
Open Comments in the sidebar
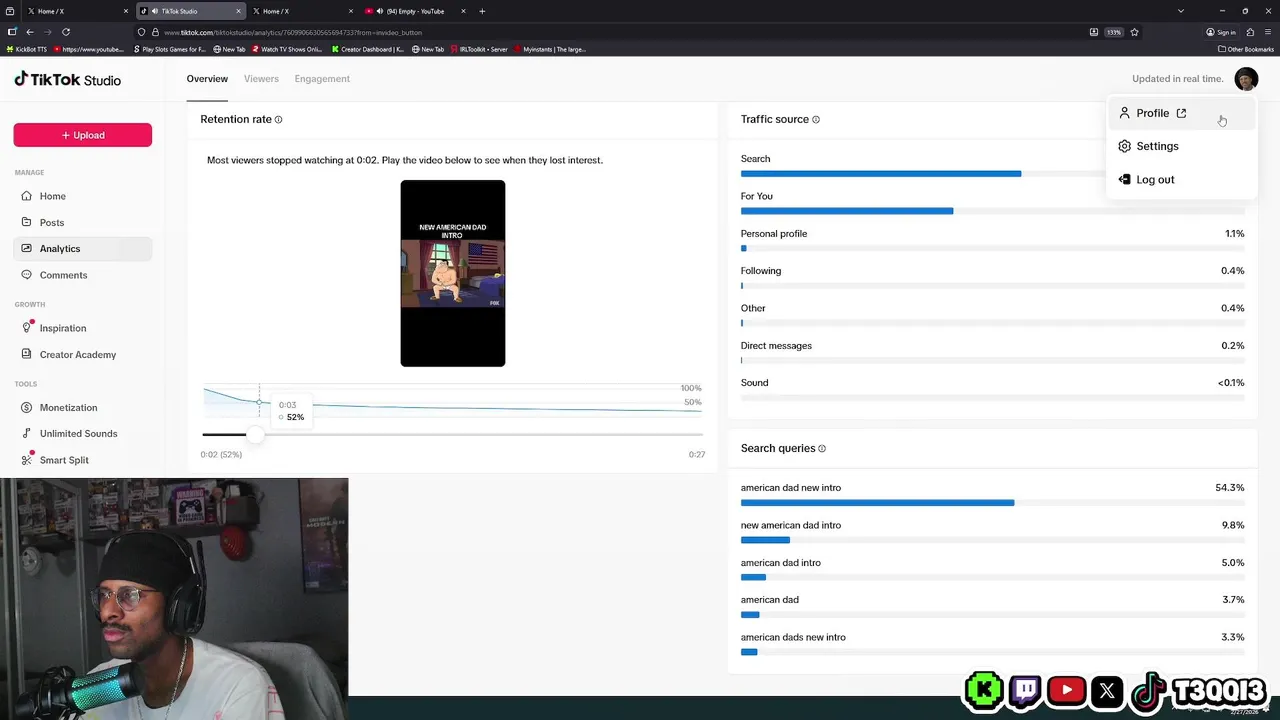(83, 275)
